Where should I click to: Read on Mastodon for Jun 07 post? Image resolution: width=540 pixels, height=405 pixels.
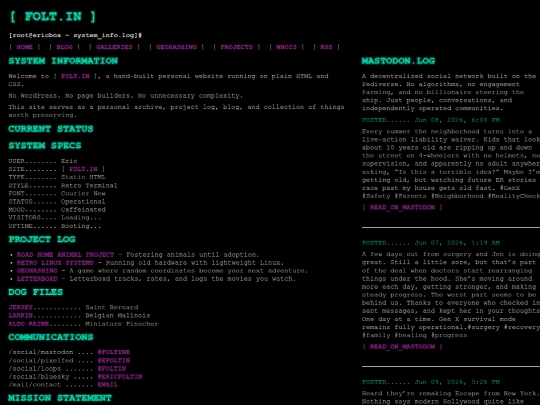[x=402, y=347]
